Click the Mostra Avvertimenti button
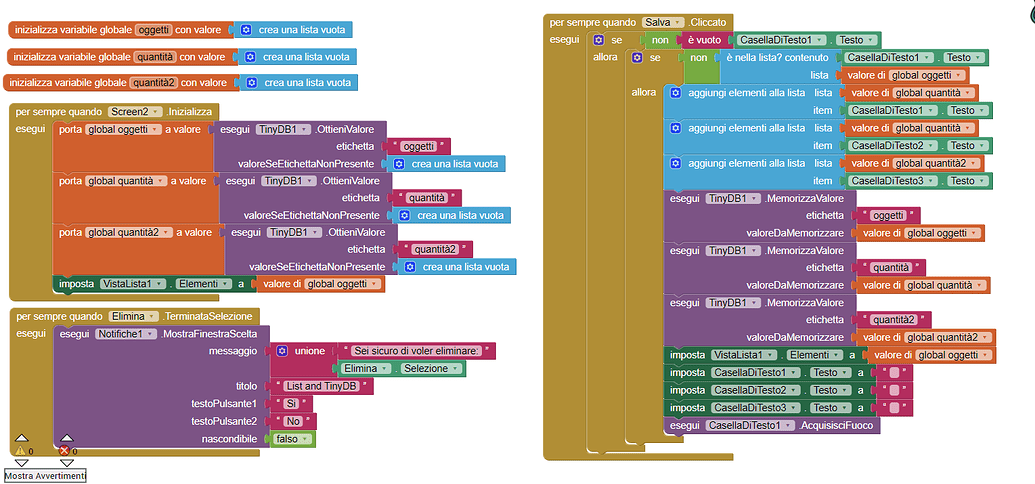1035x484 pixels. click(x=45, y=476)
